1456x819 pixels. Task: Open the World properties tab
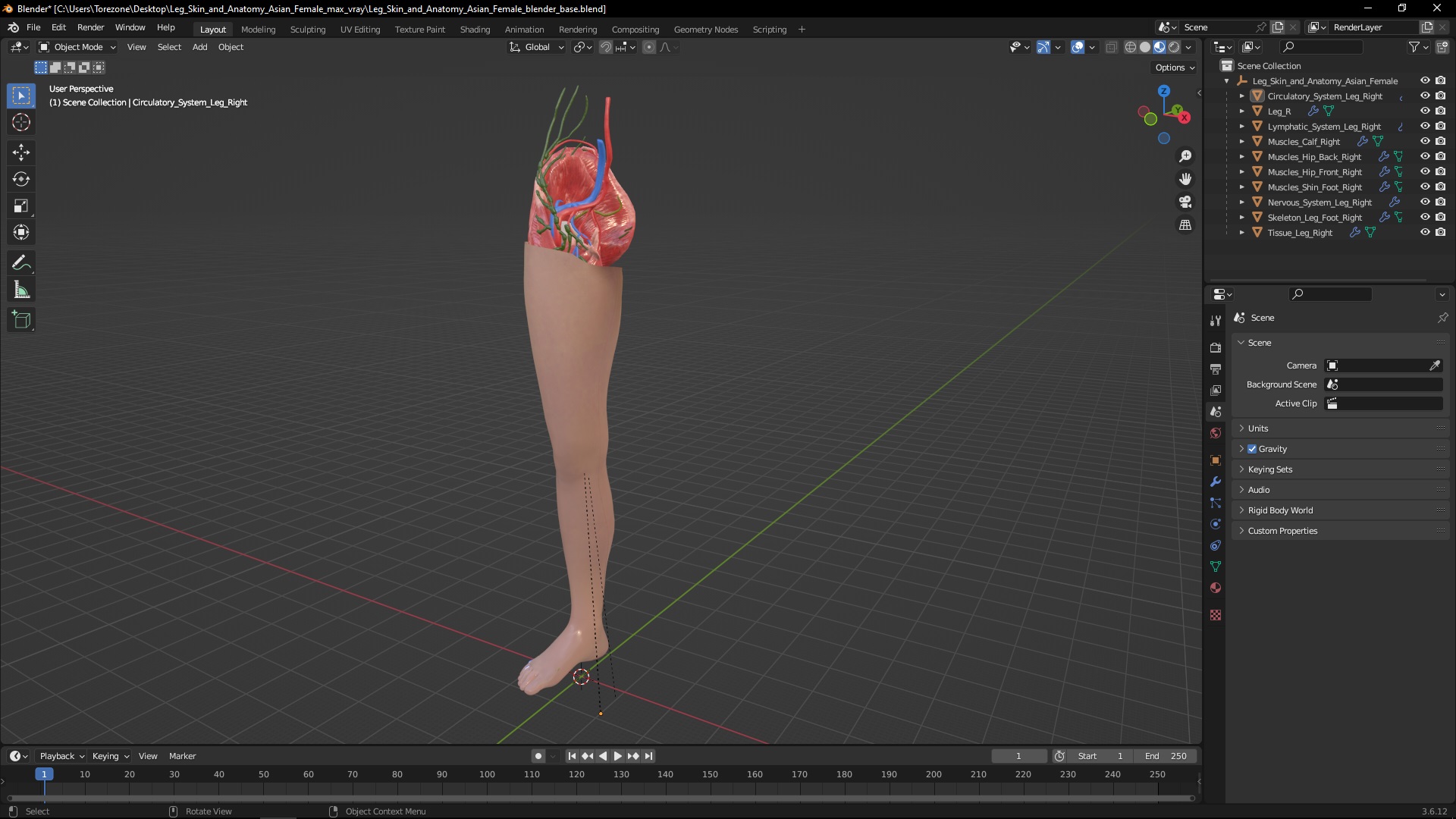[x=1216, y=433]
